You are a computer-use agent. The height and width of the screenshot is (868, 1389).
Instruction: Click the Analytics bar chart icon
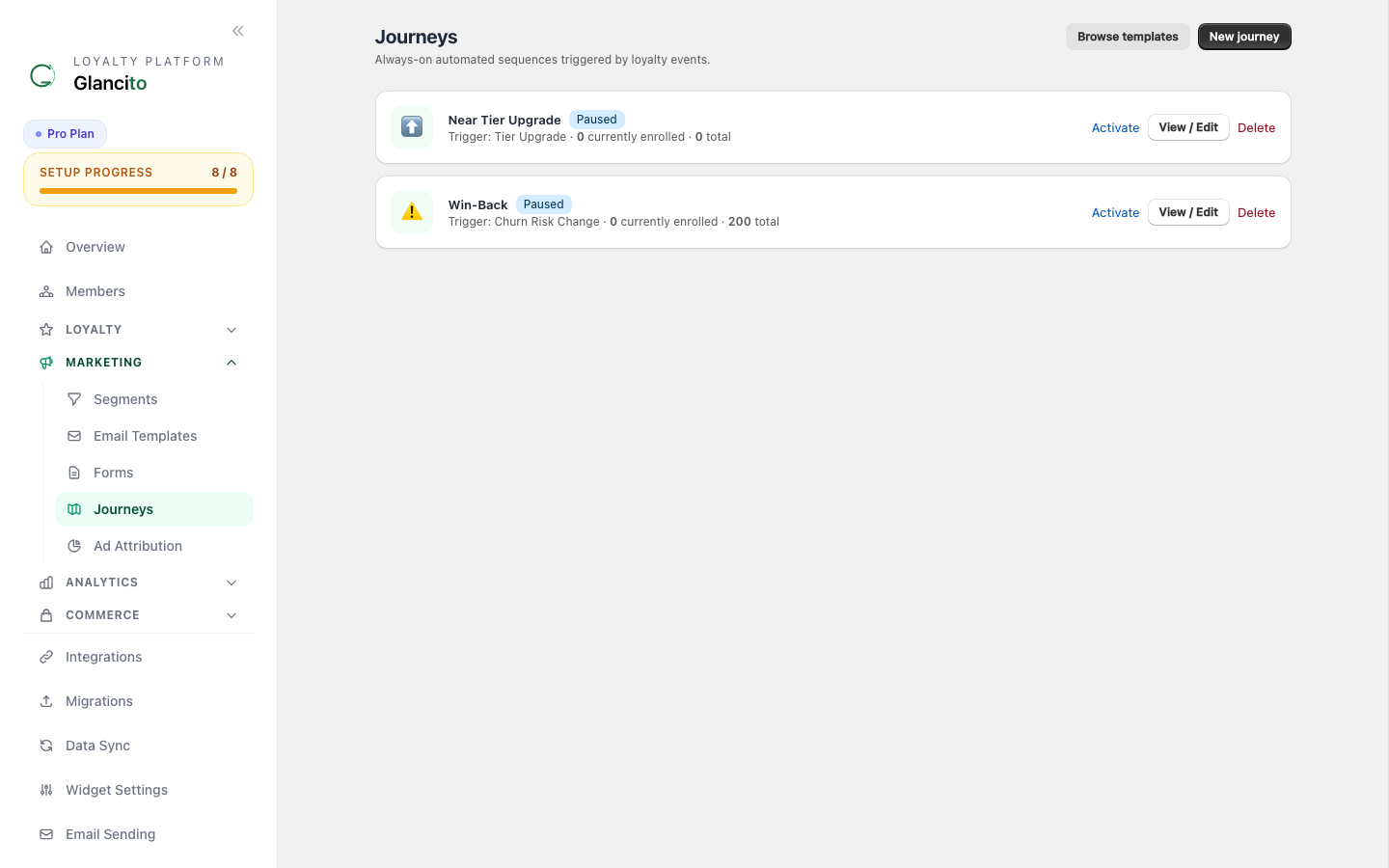point(46,583)
